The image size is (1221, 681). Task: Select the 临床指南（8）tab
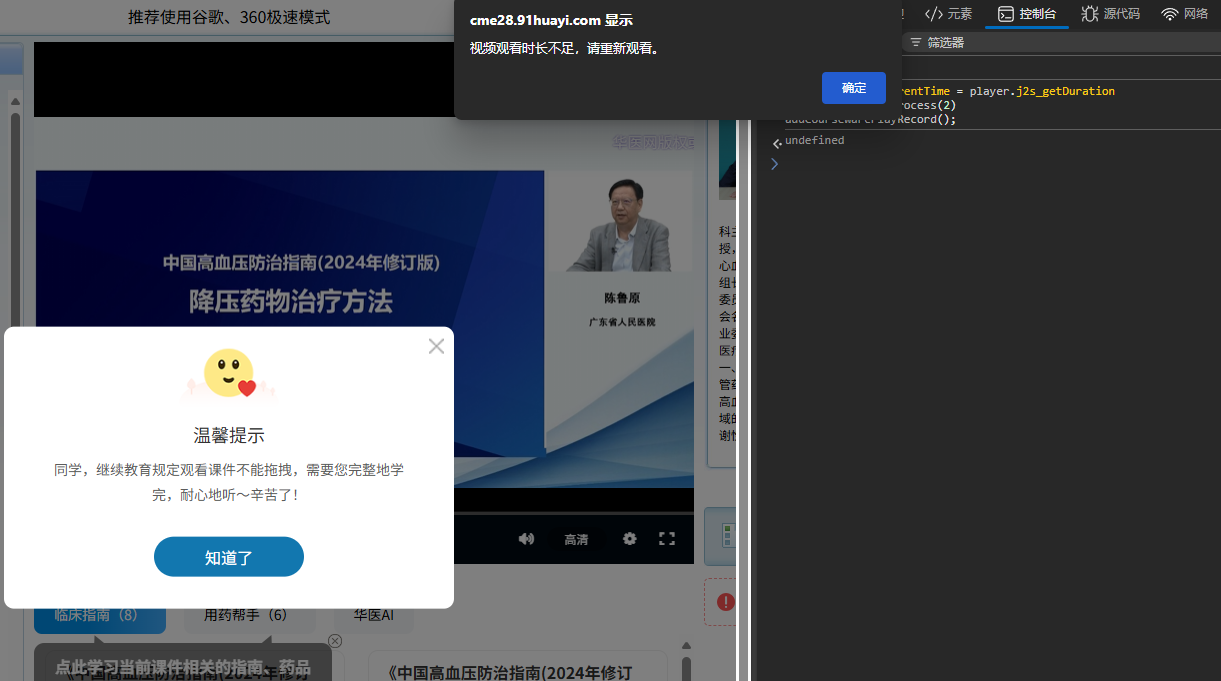click(x=99, y=614)
